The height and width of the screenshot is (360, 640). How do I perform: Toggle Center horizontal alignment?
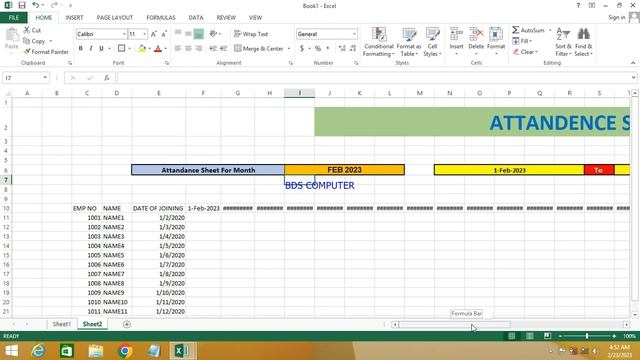click(188, 49)
